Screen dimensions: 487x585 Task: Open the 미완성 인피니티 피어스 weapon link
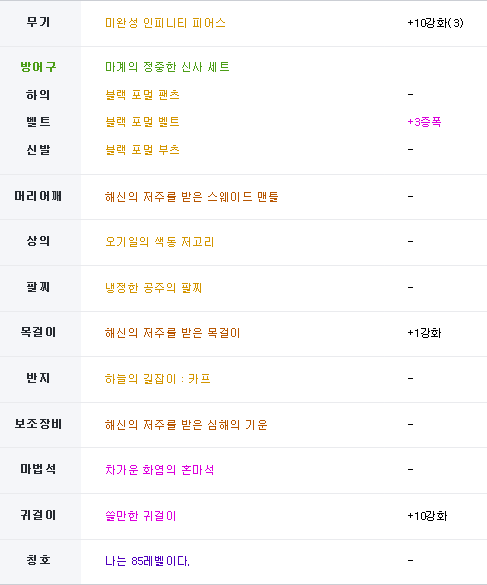point(165,23)
